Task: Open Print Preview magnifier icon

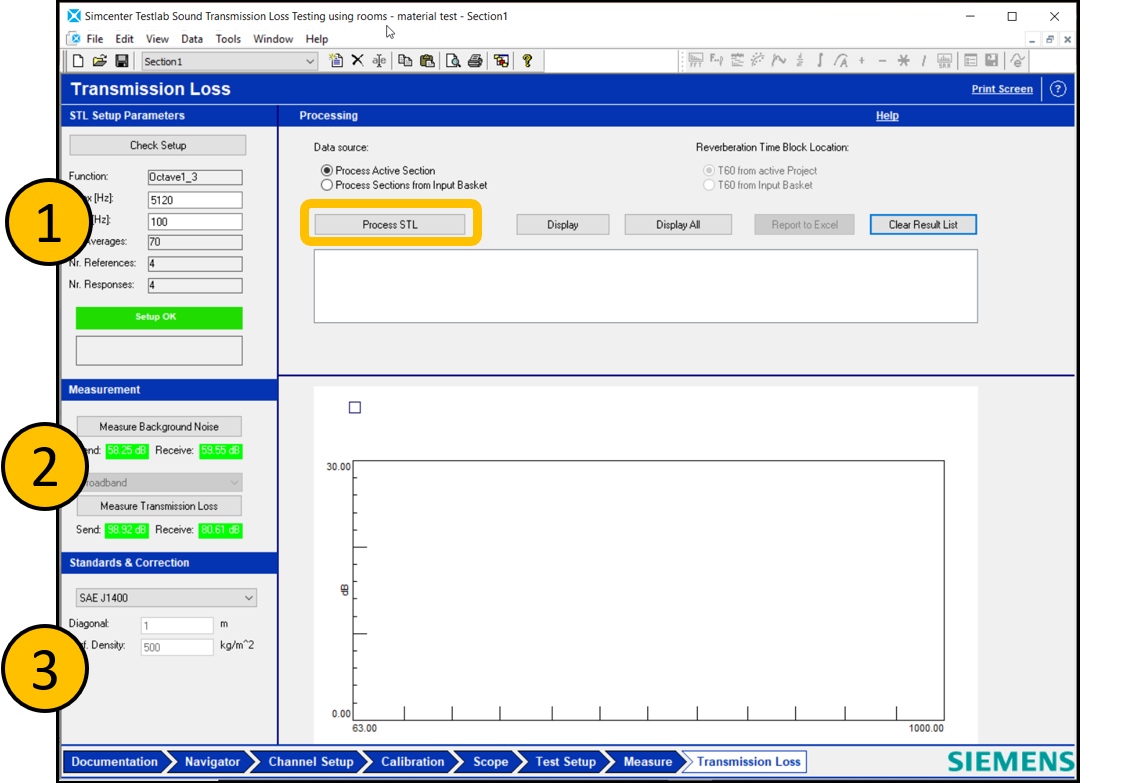Action: point(453,61)
